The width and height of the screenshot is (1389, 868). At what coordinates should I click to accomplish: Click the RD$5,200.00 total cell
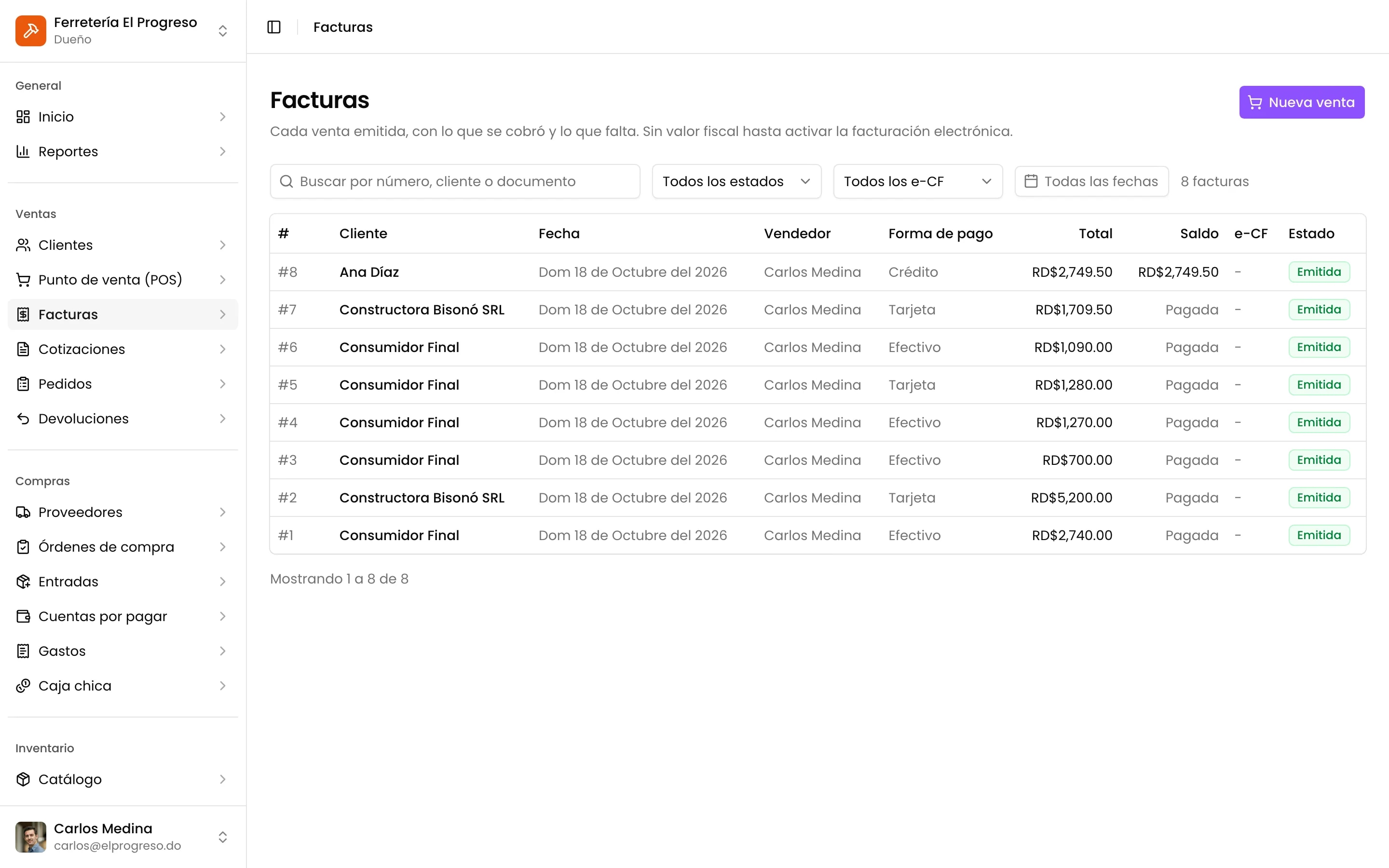(1071, 498)
